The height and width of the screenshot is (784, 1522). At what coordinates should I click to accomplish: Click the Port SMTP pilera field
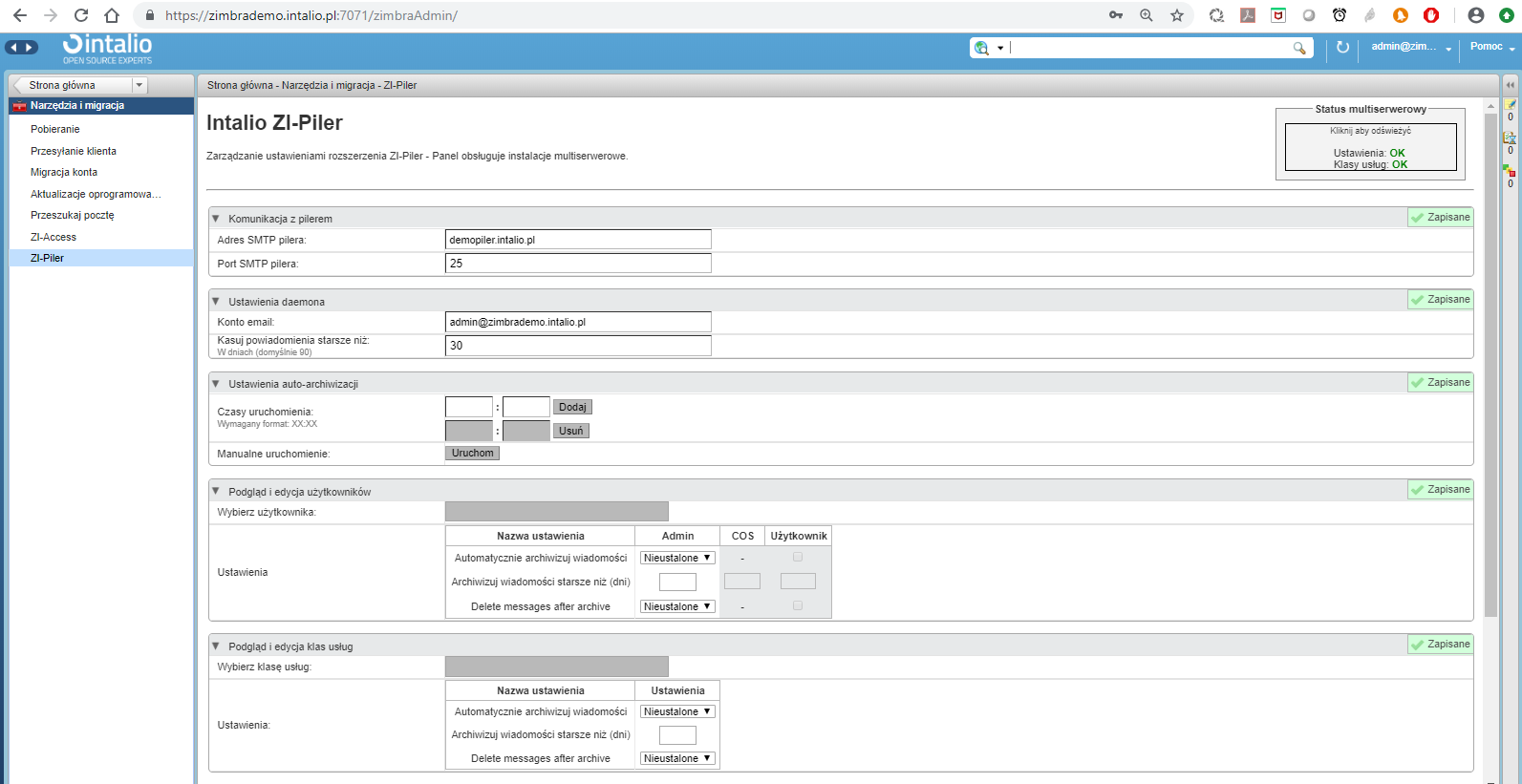578,264
